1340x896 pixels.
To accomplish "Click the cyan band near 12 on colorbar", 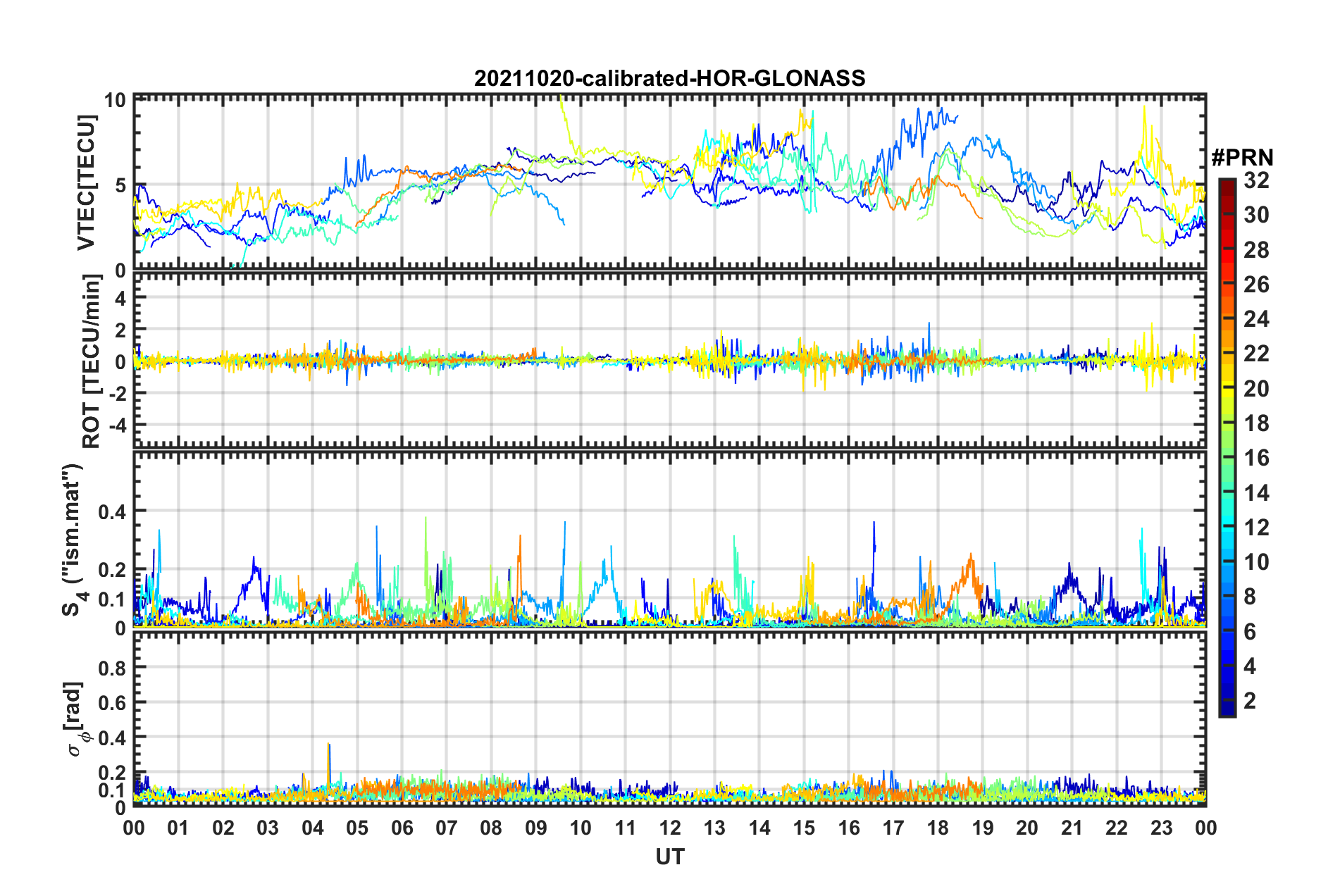I will click(x=1227, y=527).
